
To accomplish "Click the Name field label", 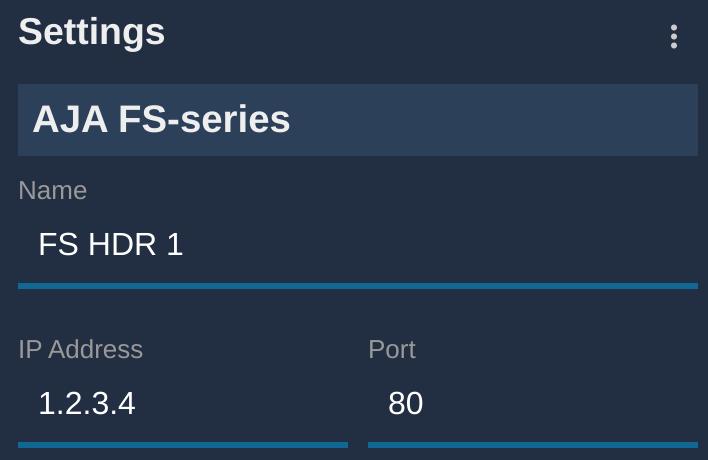I will [x=52, y=191].
